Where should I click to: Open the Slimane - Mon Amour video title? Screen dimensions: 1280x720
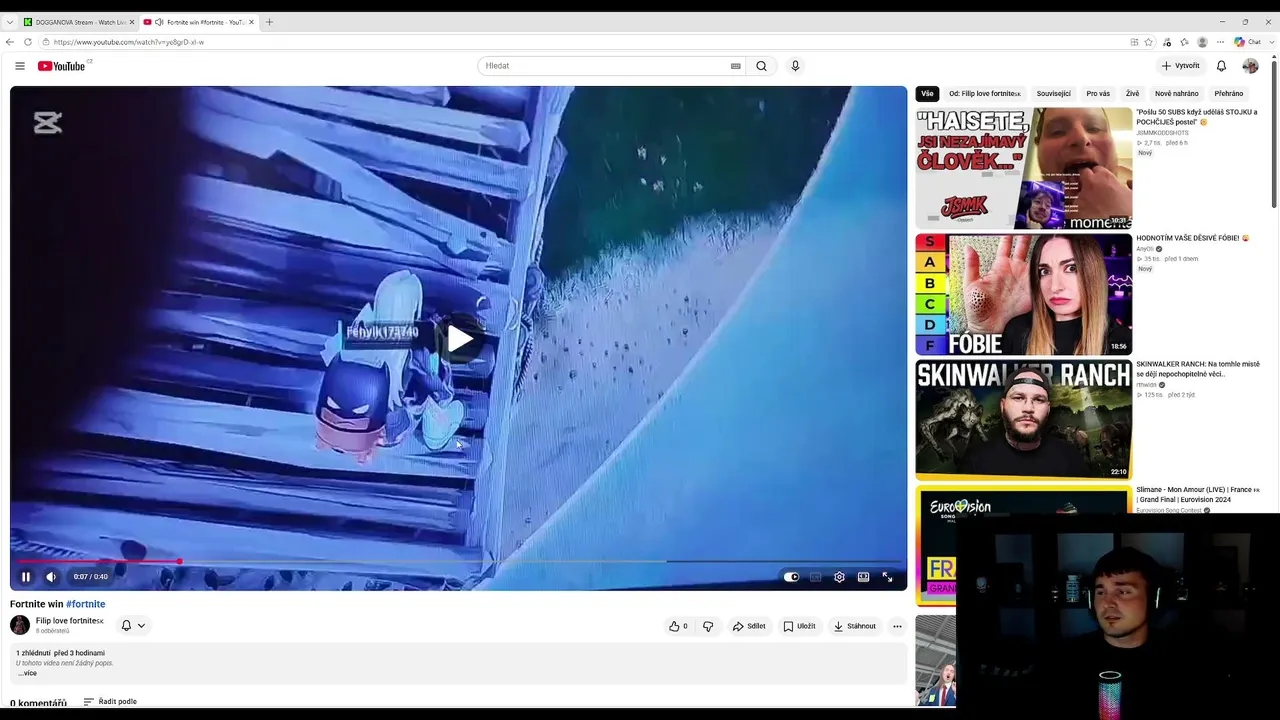(1198, 495)
